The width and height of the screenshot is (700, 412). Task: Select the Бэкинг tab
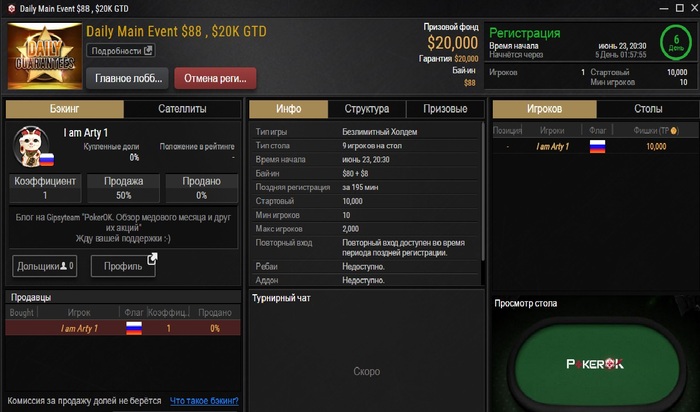tap(65, 108)
